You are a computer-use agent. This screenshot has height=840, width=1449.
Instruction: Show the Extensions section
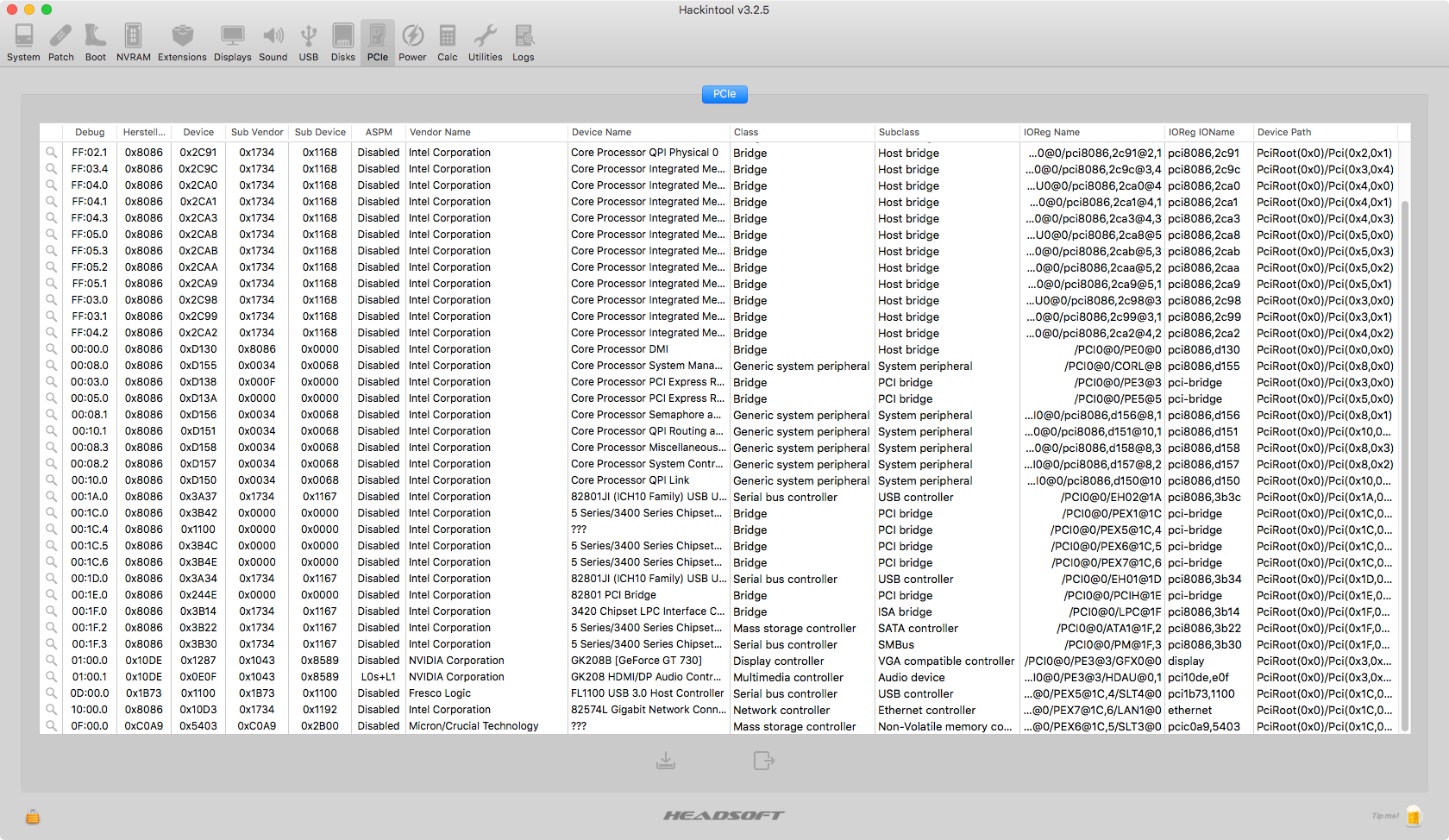click(182, 42)
